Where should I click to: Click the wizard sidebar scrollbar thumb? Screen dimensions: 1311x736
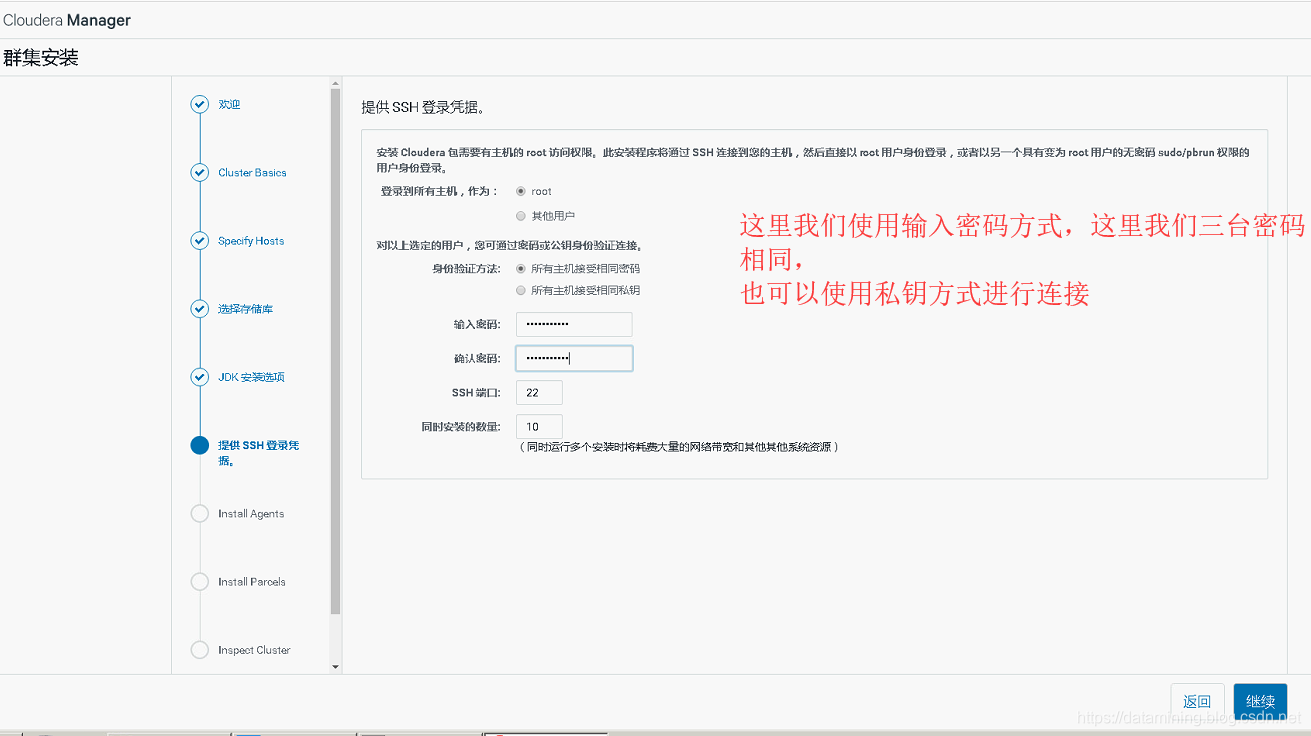[x=335, y=352]
